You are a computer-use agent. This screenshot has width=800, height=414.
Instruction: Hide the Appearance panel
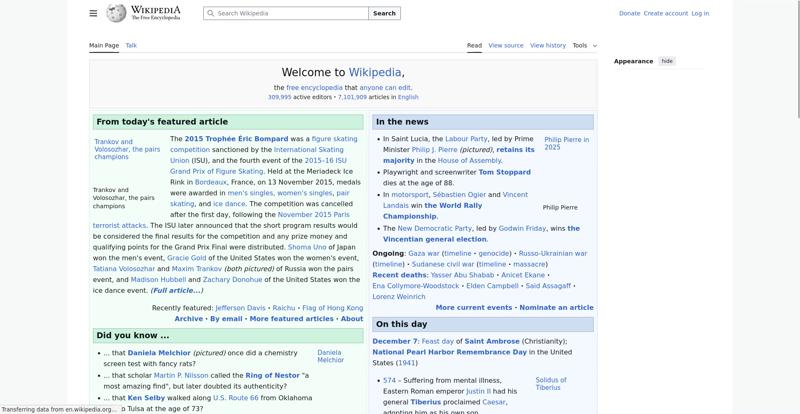(667, 61)
